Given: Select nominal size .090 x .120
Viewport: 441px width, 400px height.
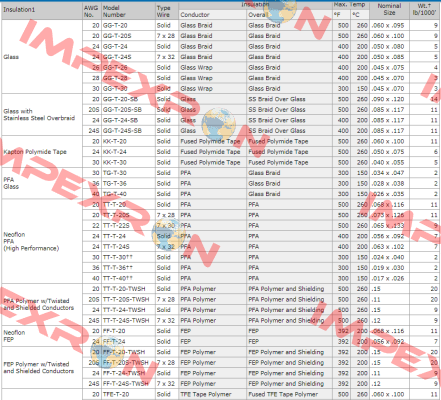Looking at the screenshot, I should coord(388,99).
